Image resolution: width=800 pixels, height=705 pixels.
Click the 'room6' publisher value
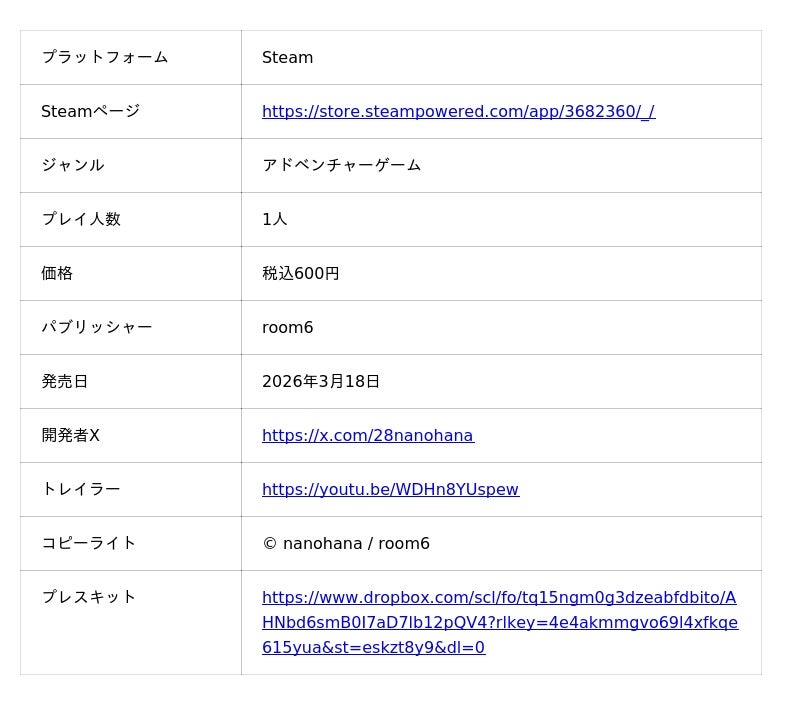[287, 328]
